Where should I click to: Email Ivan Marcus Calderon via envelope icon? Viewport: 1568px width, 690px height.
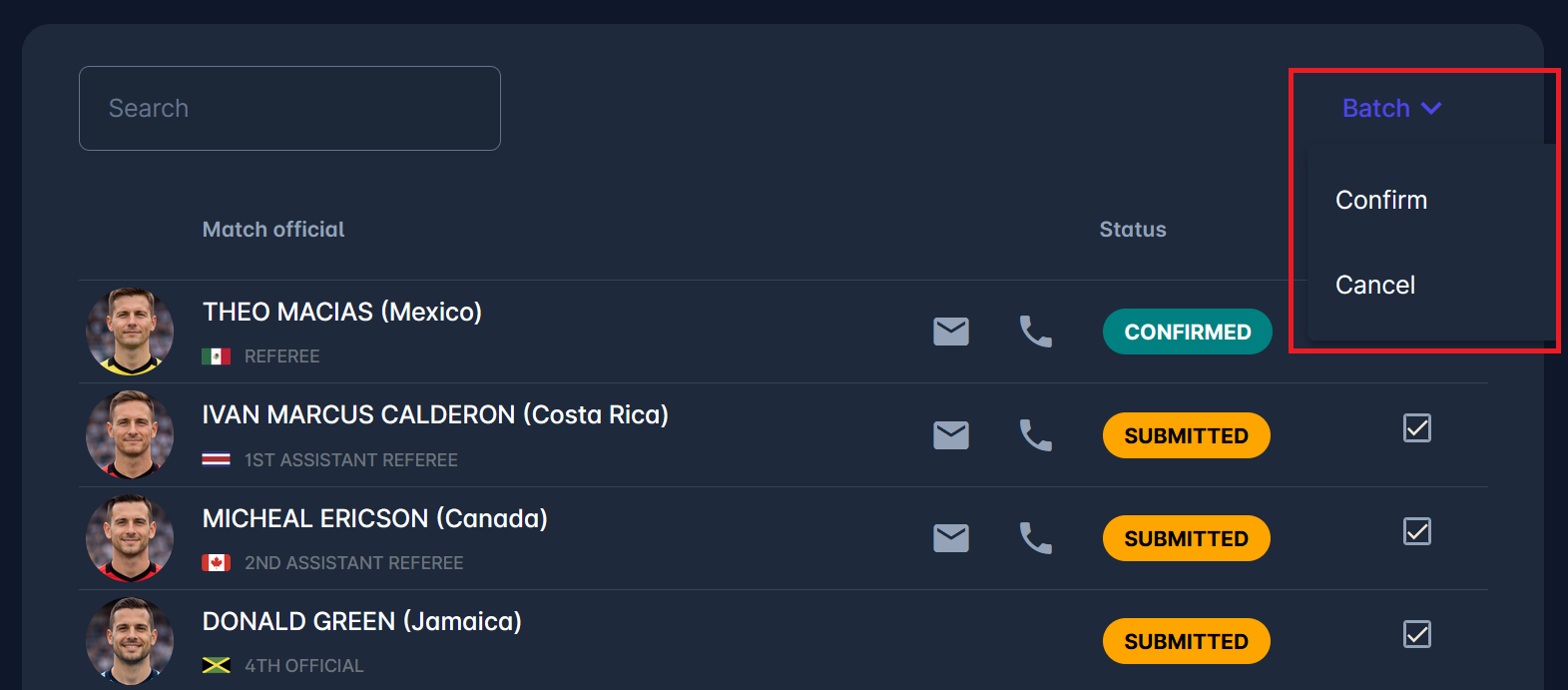(950, 435)
